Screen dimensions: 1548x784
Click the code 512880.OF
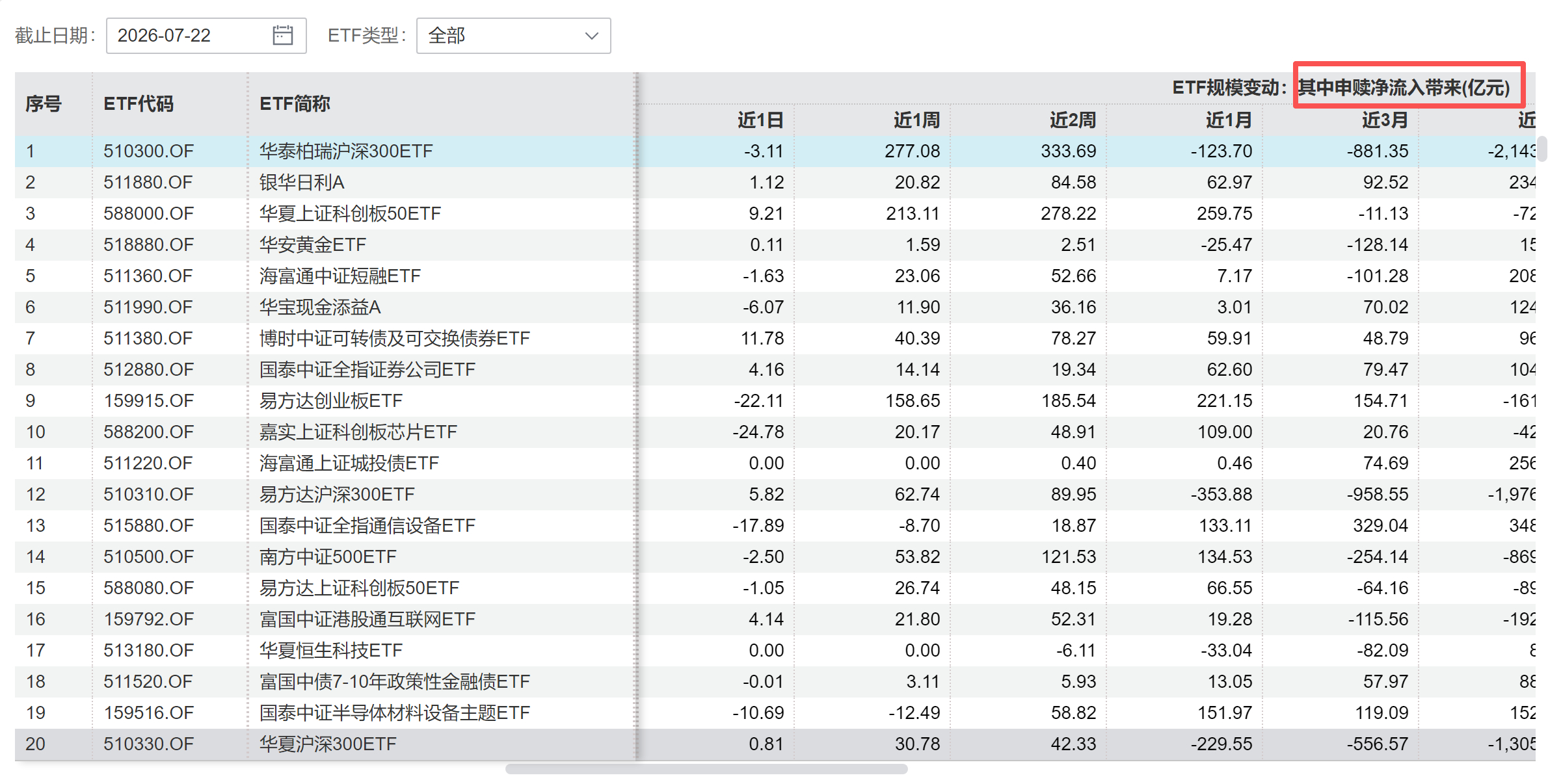pos(148,370)
